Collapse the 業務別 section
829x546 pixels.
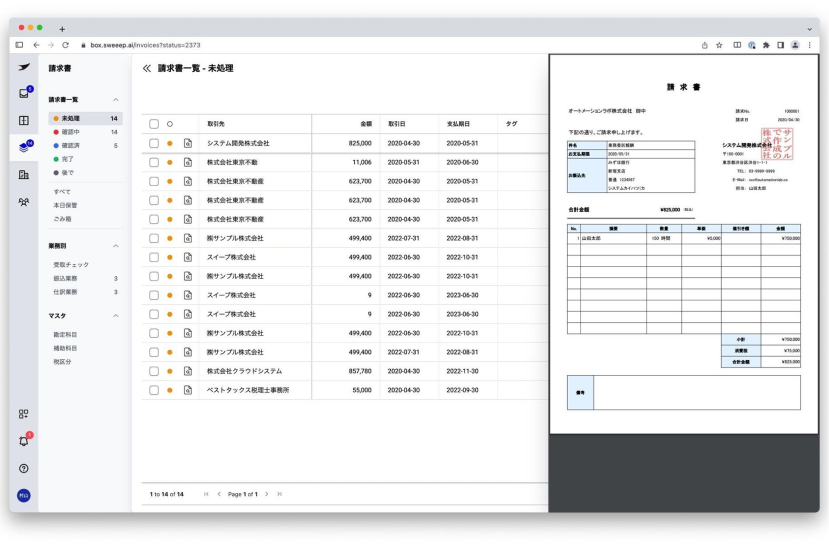pos(115,245)
